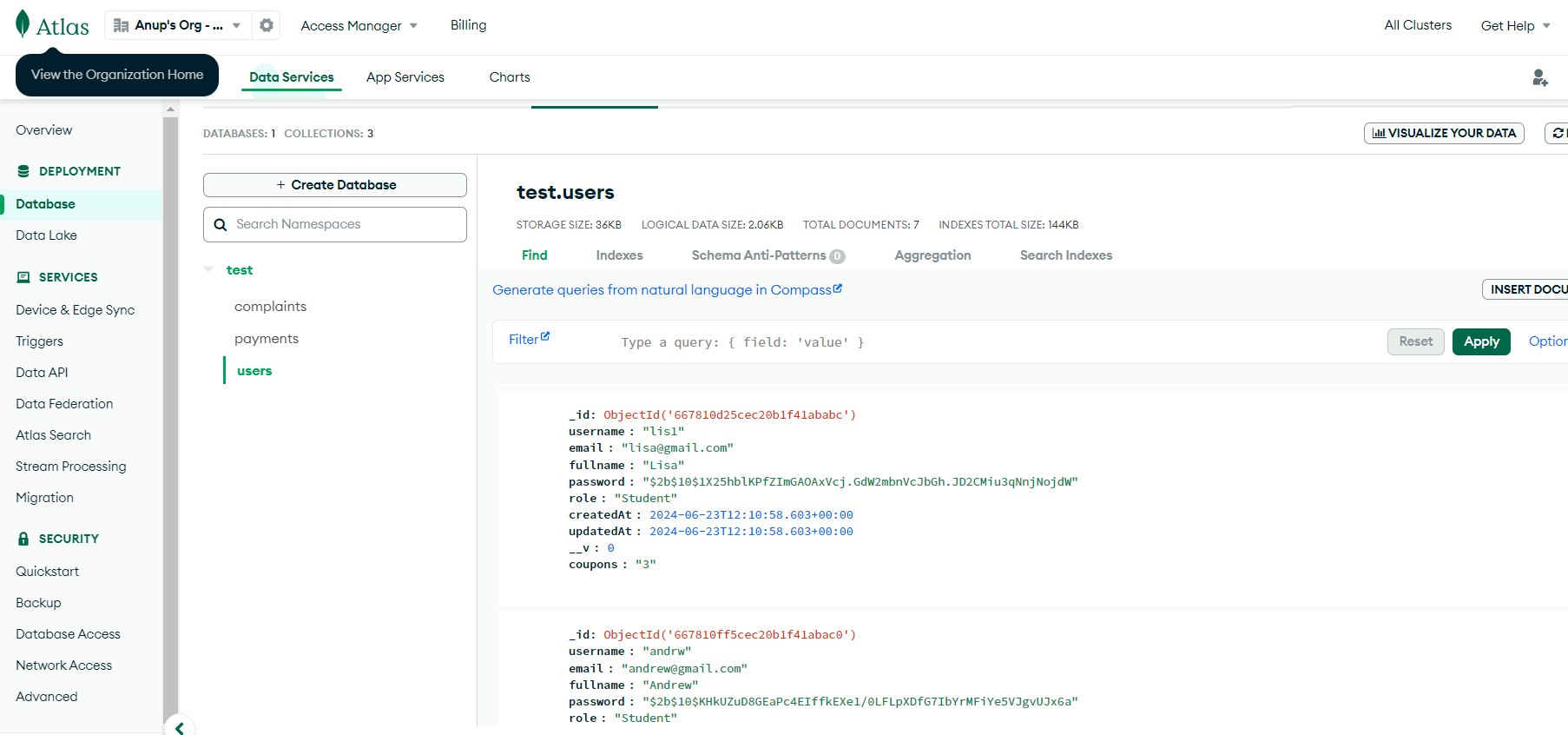Open Overview in the sidebar
1568x735 pixels.
pyautogui.click(x=44, y=130)
